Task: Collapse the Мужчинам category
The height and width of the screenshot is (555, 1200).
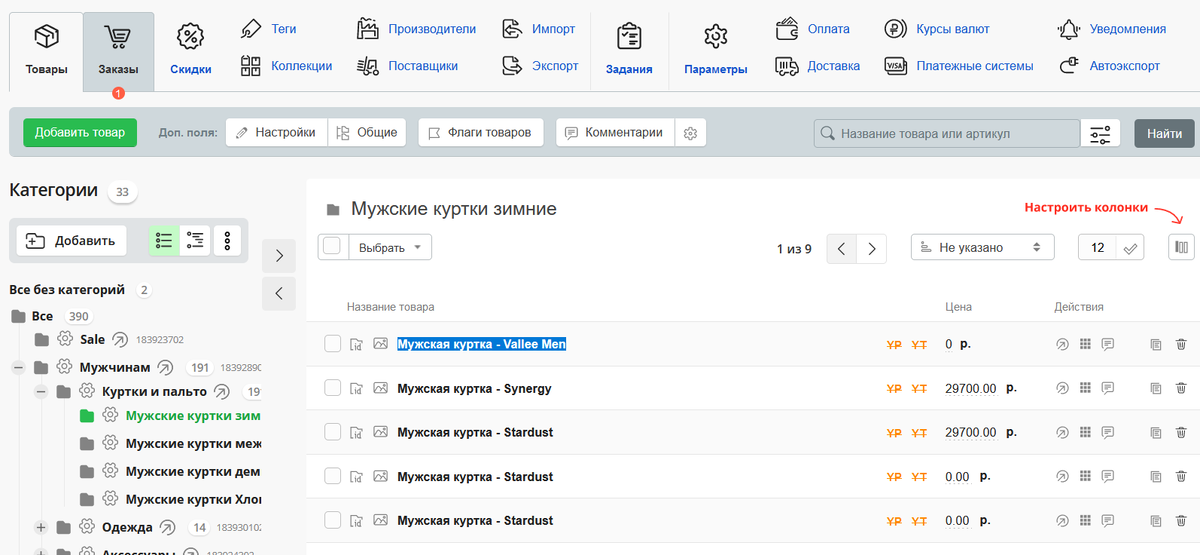Action: coord(18,367)
